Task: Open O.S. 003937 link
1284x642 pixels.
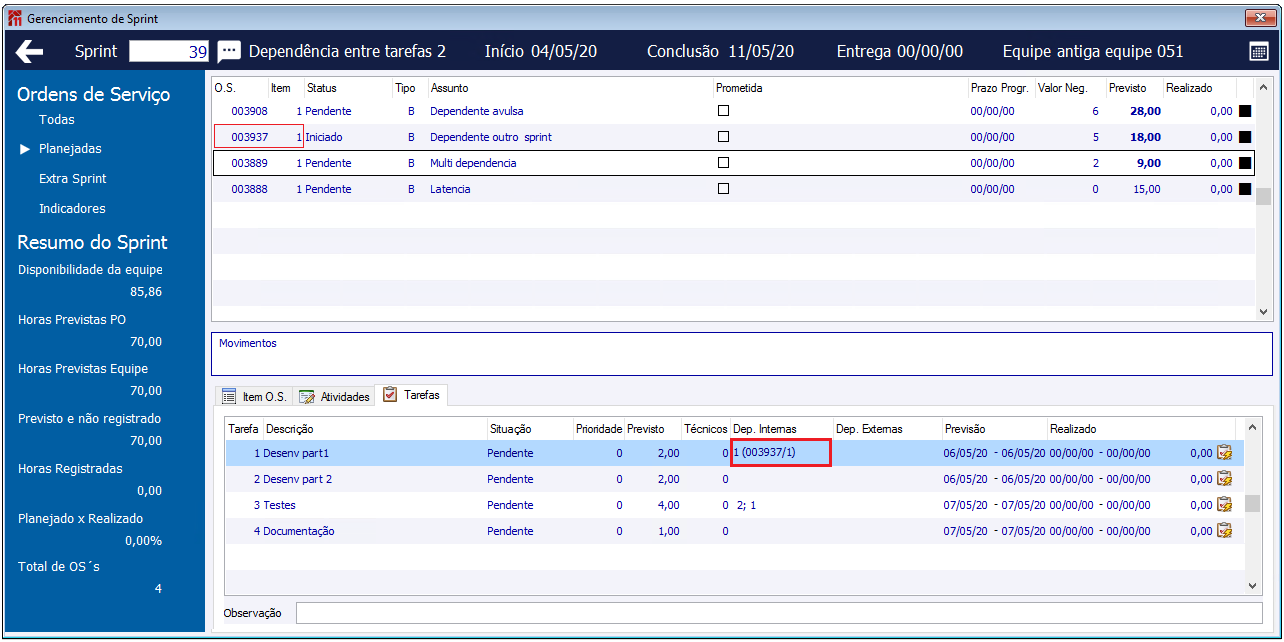Action: point(249,137)
